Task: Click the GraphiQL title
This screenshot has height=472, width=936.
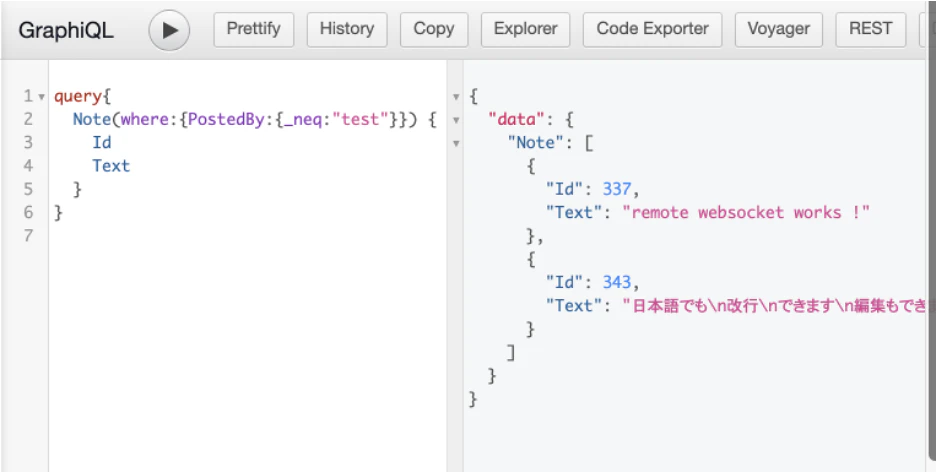Action: tap(66, 30)
